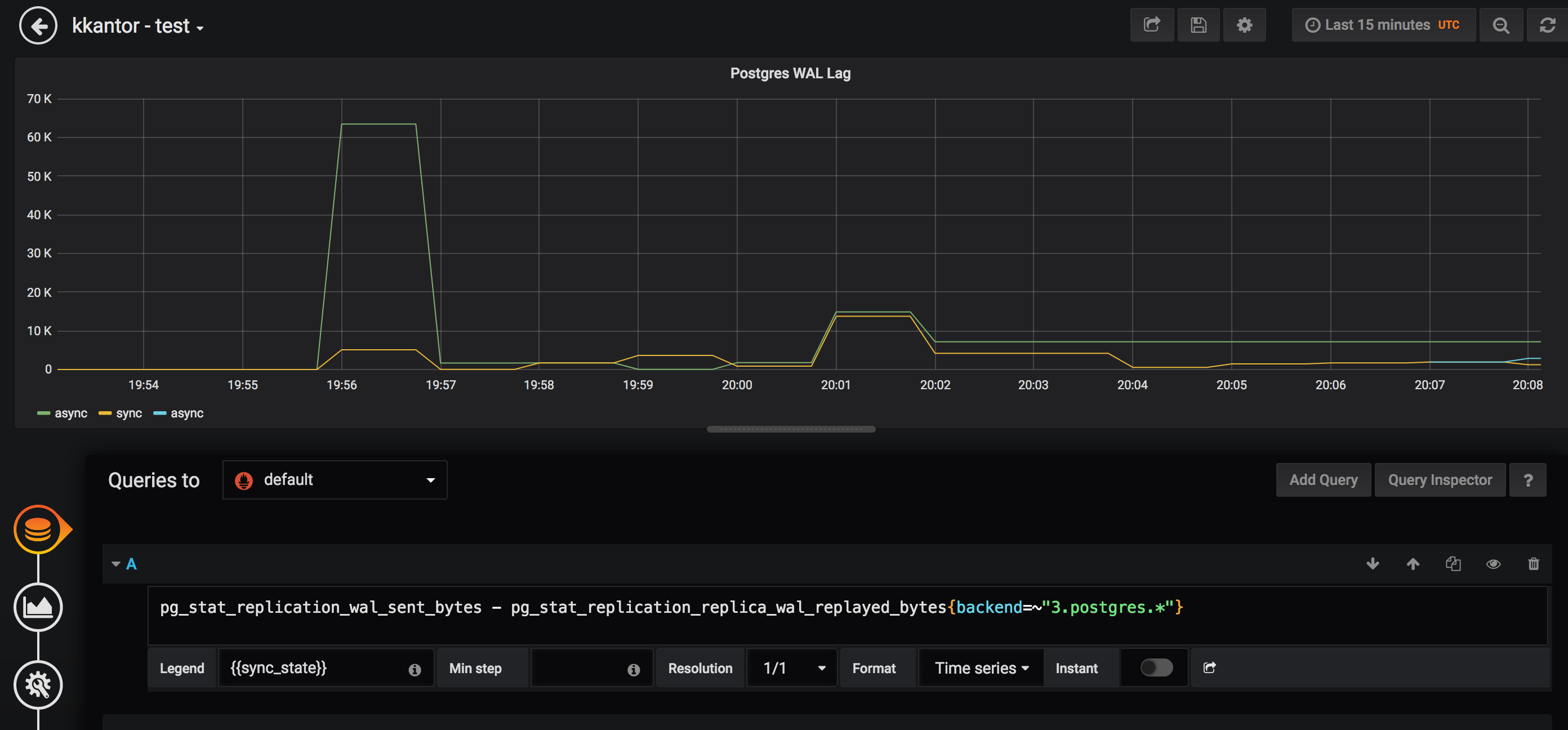Open the Last 15 minutes time picker
This screenshot has height=730, width=1568.
tap(1384, 25)
